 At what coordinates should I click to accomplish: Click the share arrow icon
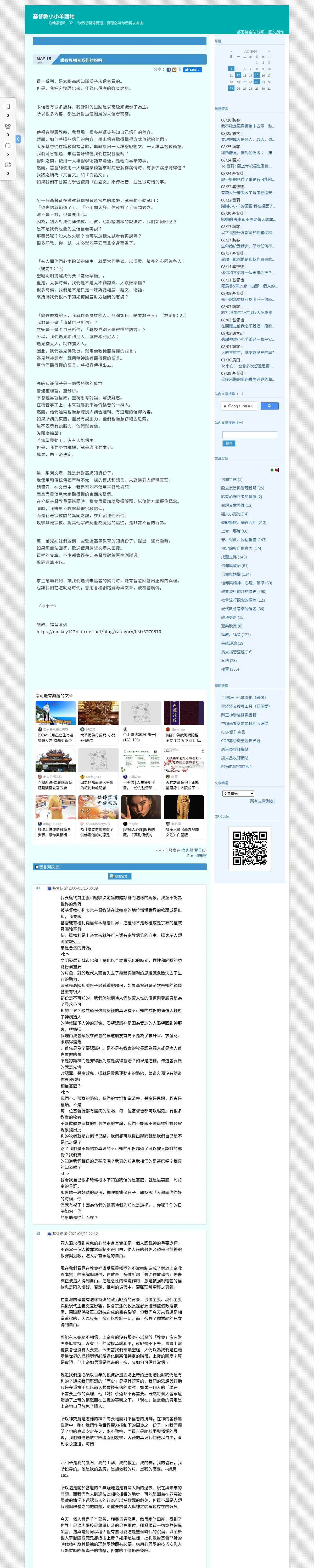[8, 165]
